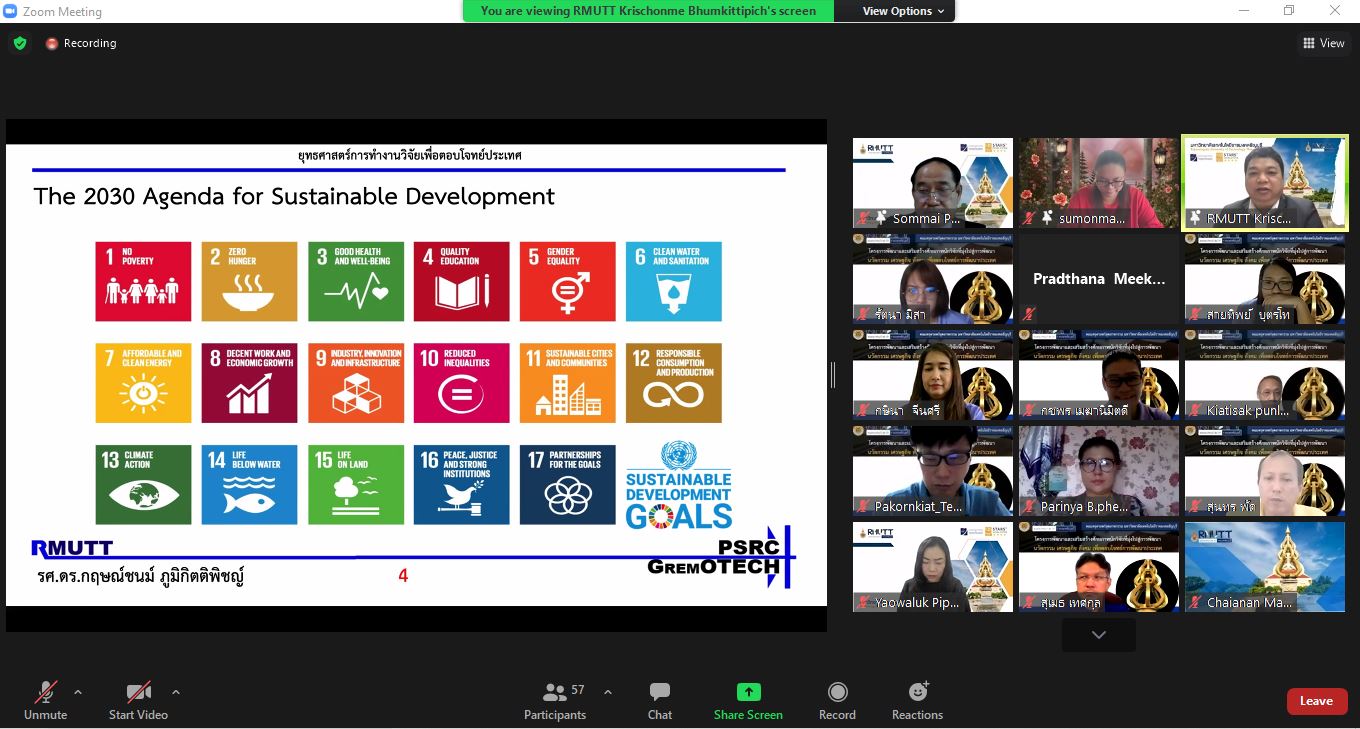Click goal 8 Decent Work tile
Image resolution: width=1360 pixels, height=729 pixels.
coord(249,383)
